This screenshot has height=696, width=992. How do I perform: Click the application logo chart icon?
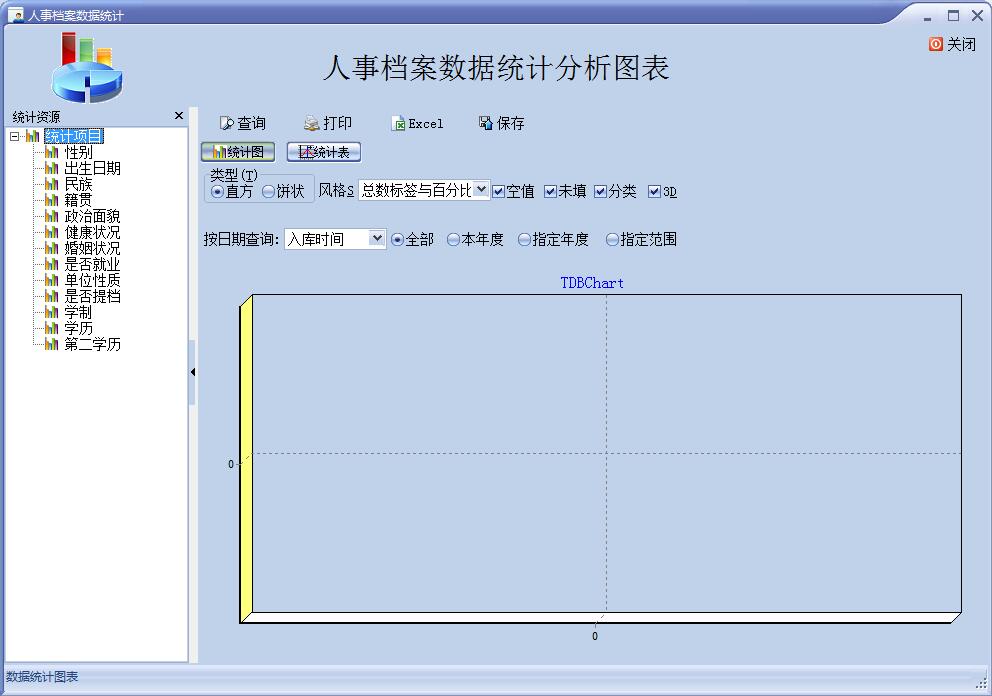pos(85,68)
